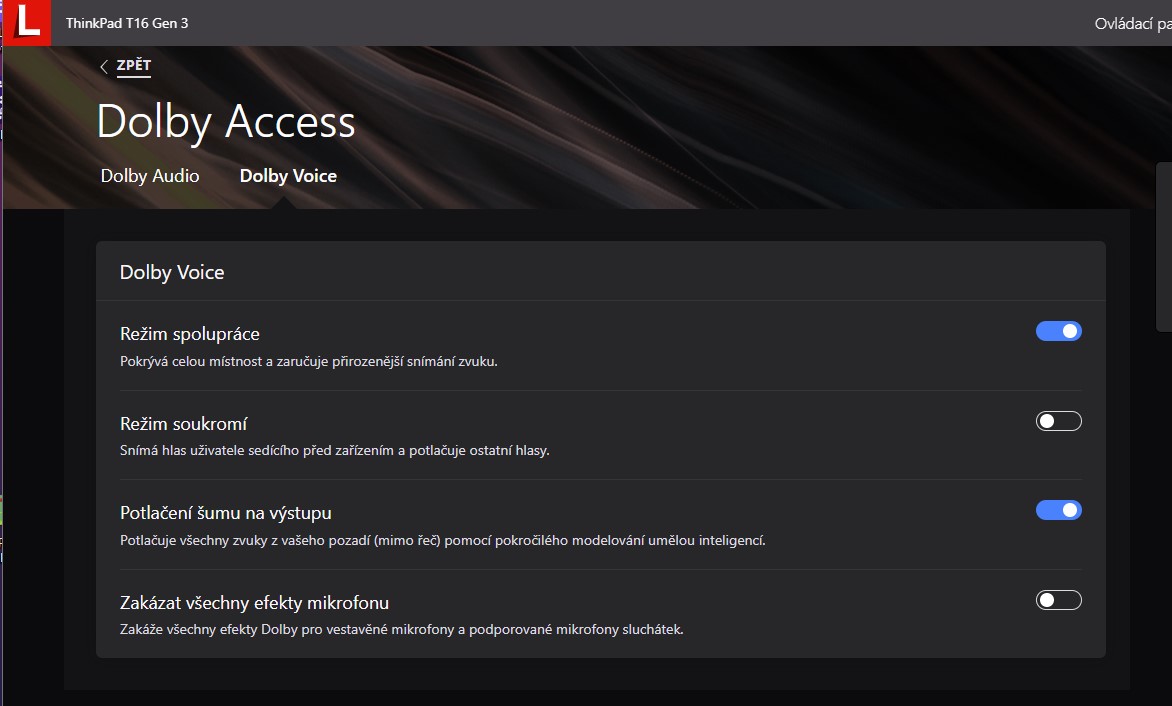Click the ThinkPad T16 Gen 3 device name
Image resolution: width=1172 pixels, height=706 pixels.
(x=127, y=23)
